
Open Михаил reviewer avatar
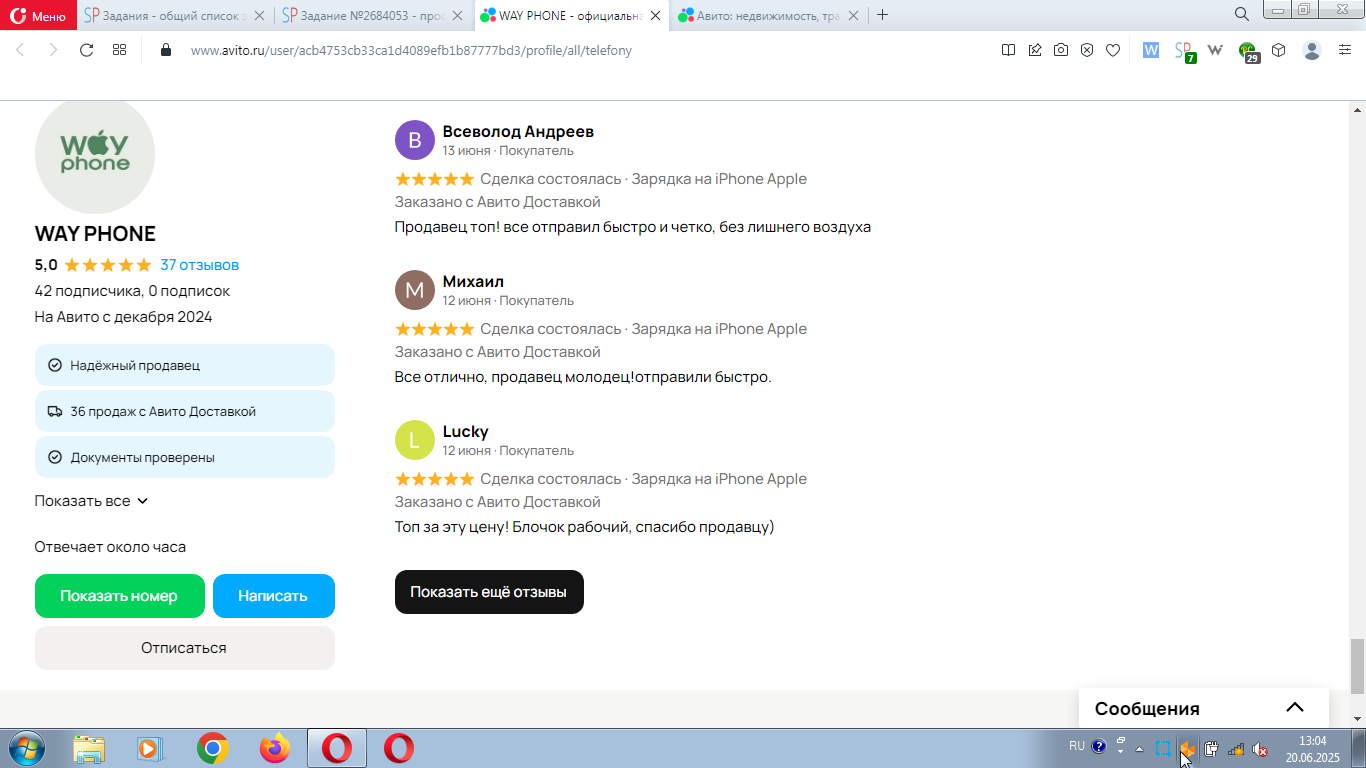415,290
